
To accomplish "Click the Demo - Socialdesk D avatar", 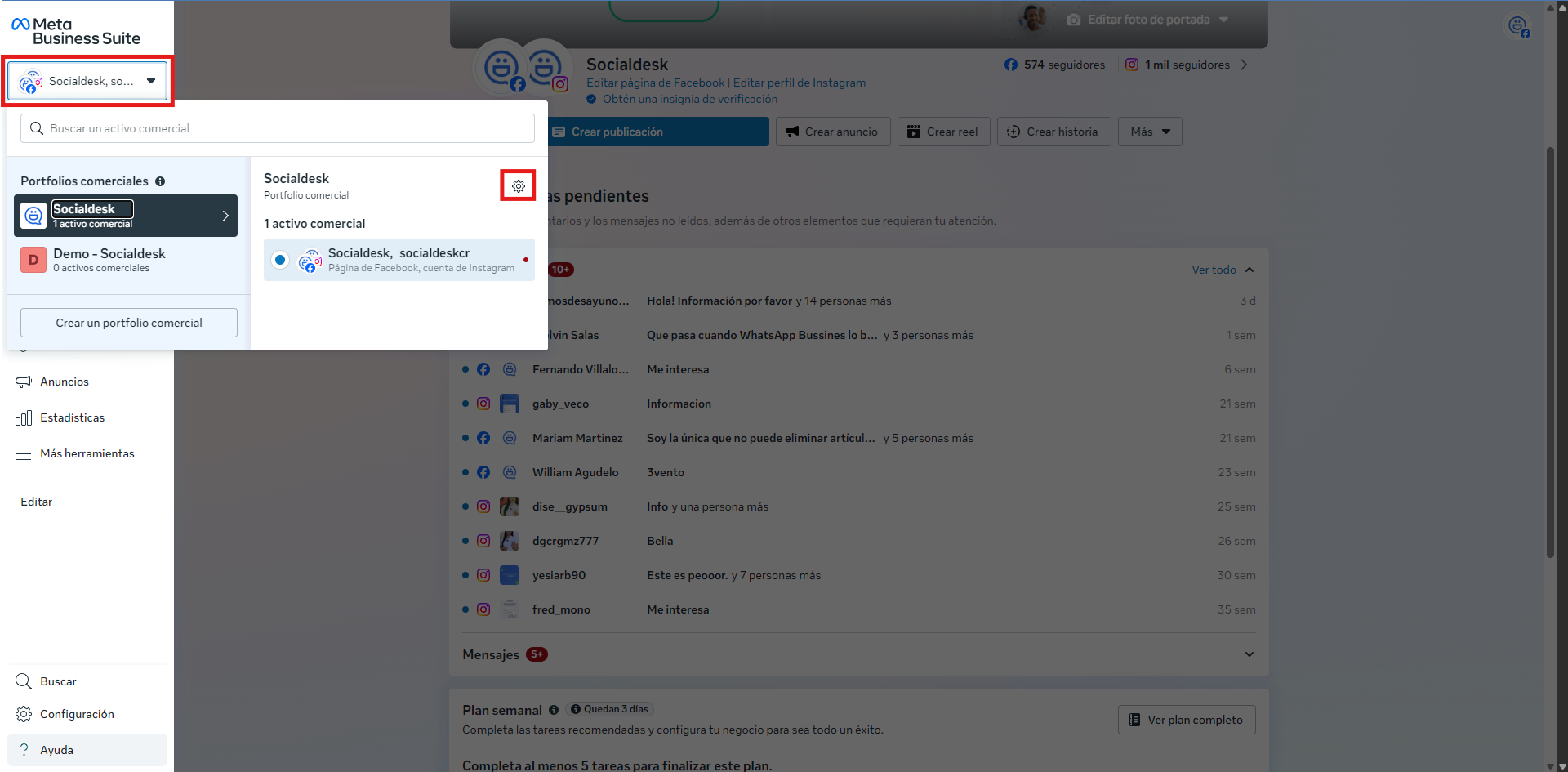I will [x=33, y=260].
